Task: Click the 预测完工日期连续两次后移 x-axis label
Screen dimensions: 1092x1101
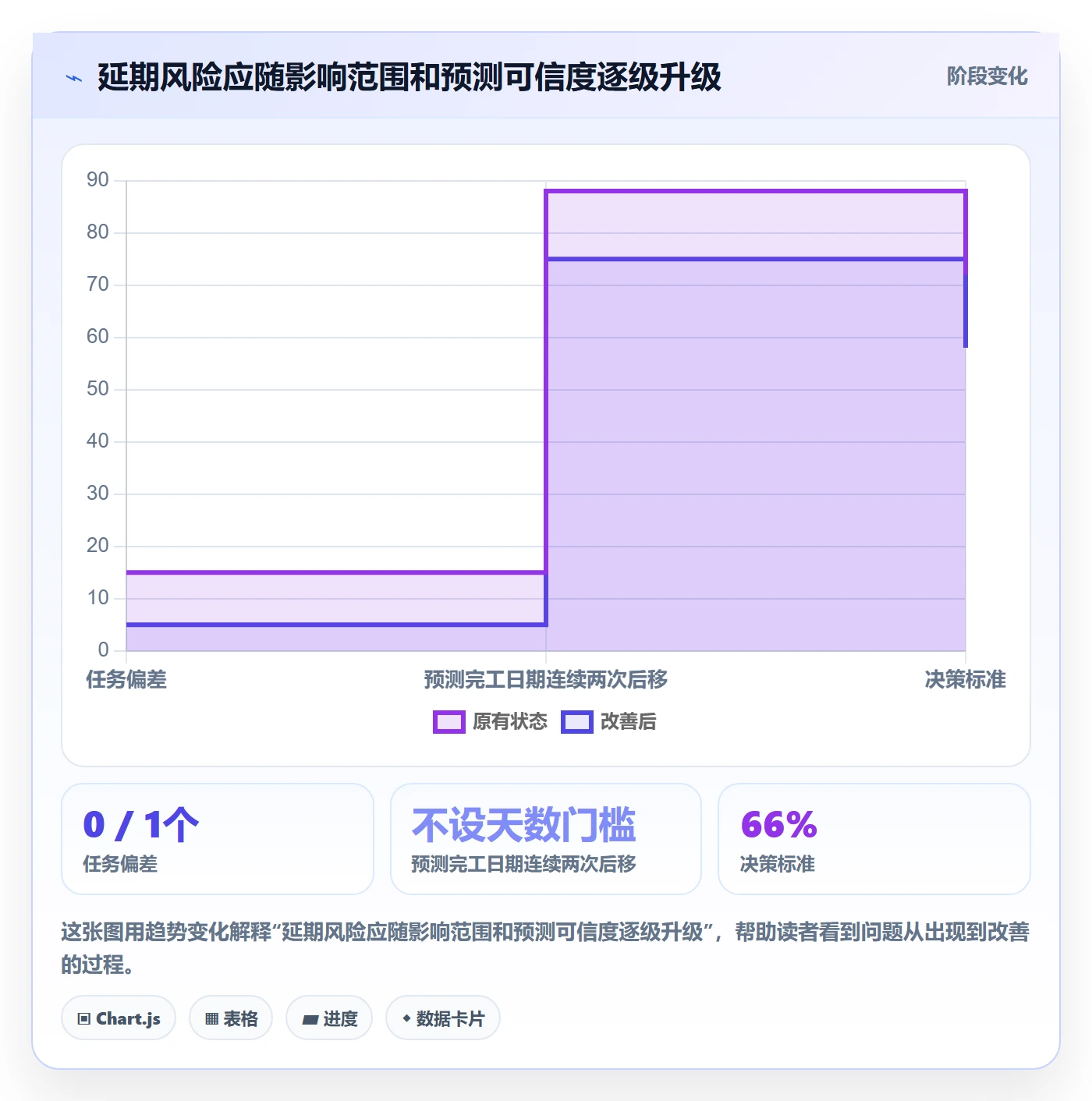Action: pos(546,680)
